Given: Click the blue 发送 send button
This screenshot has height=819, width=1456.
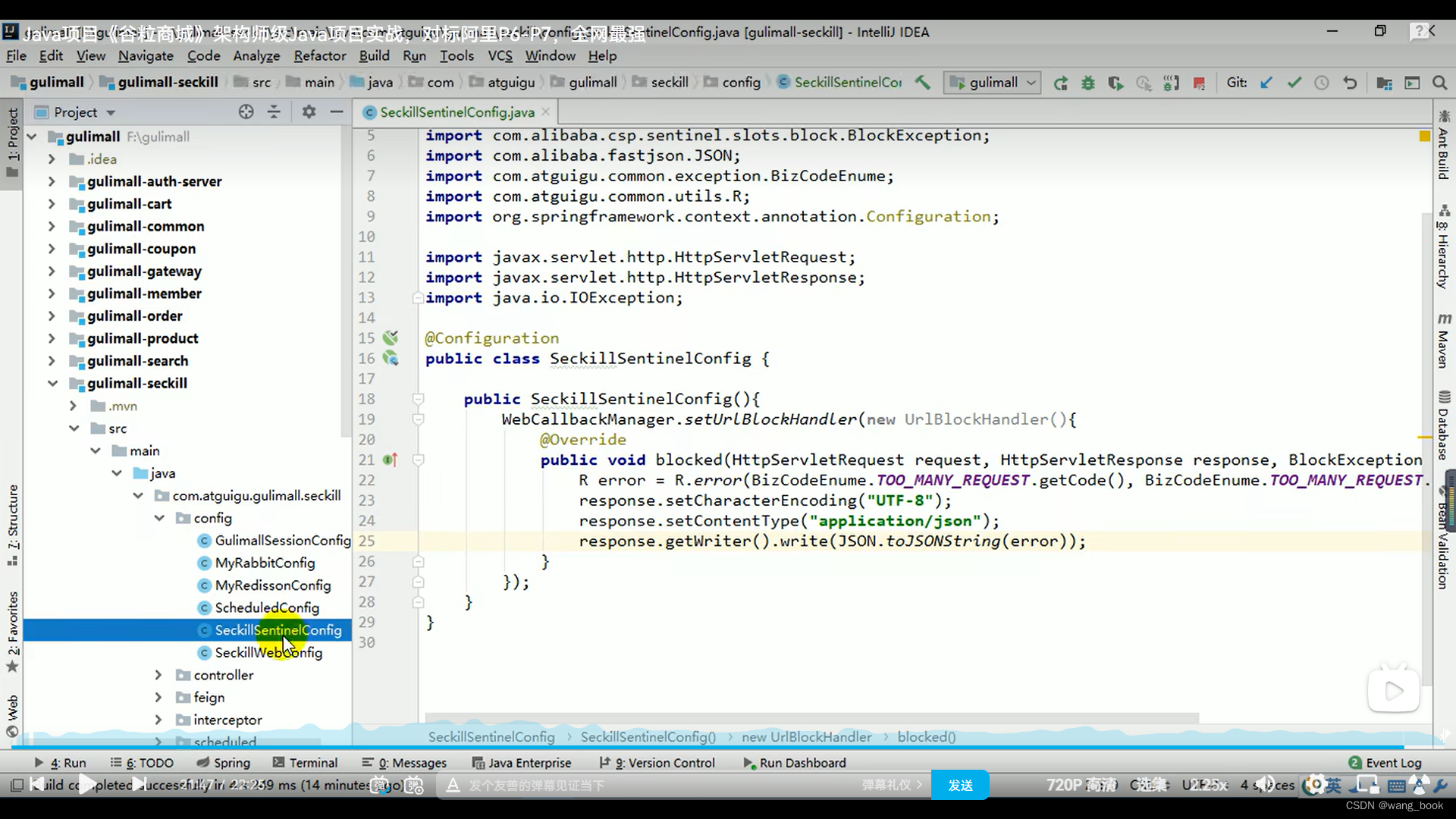Looking at the screenshot, I should coord(960,786).
